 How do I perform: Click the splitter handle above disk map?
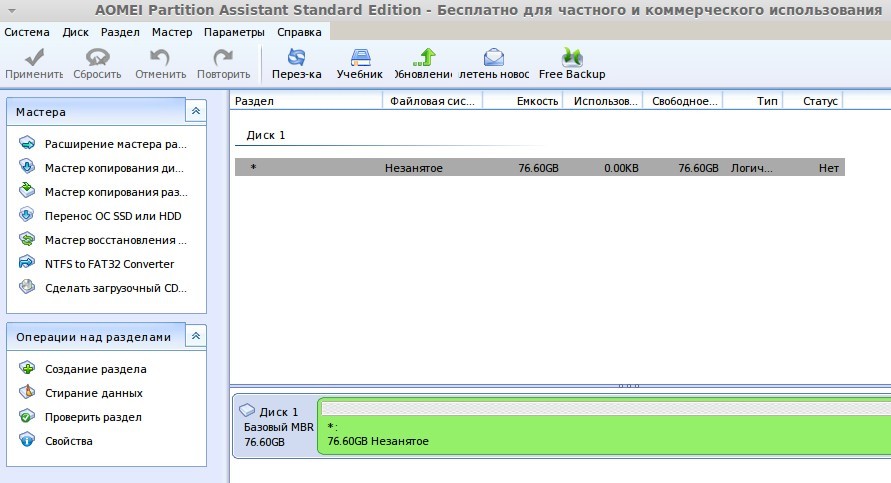pos(628,386)
